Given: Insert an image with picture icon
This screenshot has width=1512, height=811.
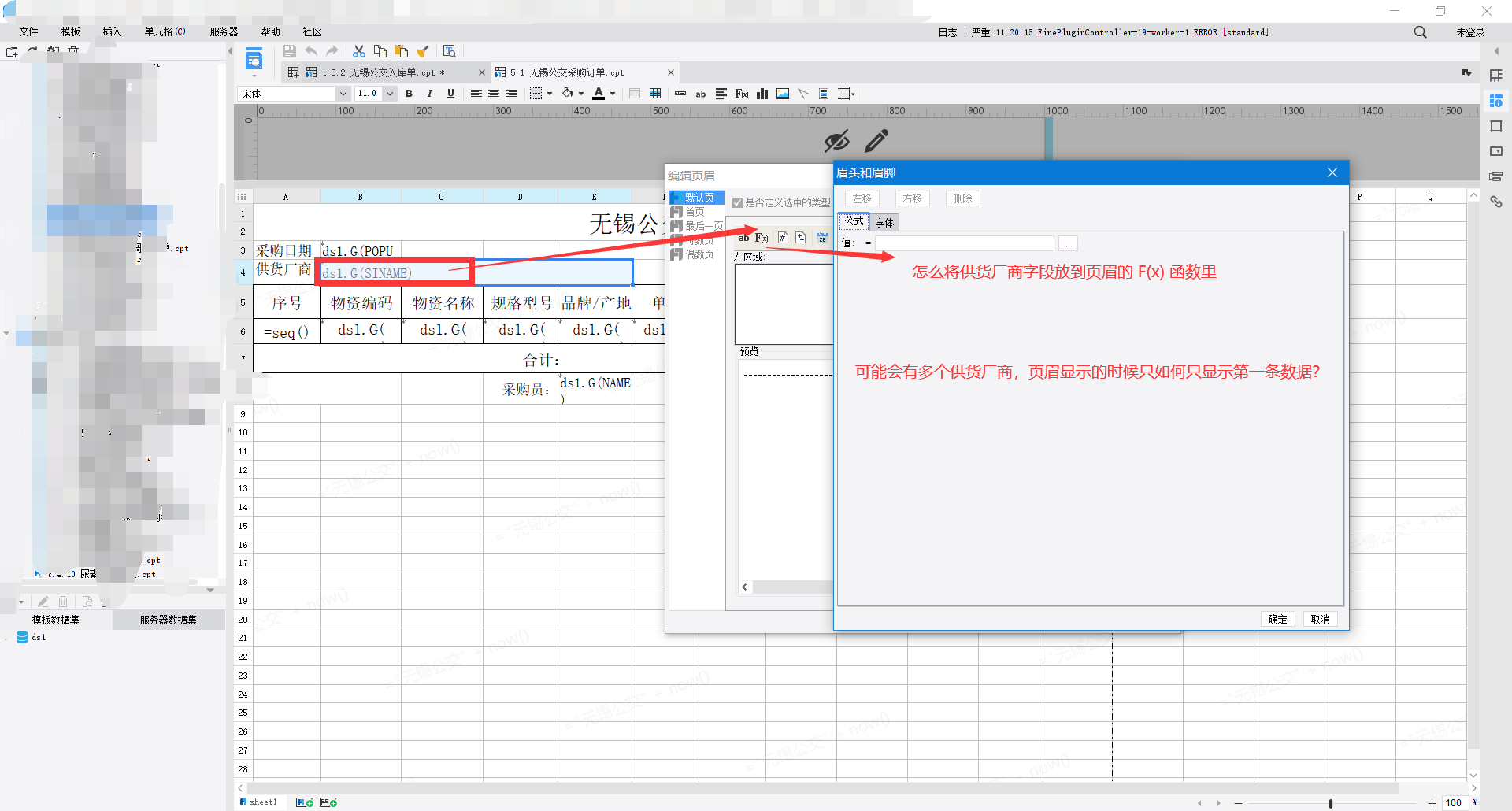Looking at the screenshot, I should [783, 94].
